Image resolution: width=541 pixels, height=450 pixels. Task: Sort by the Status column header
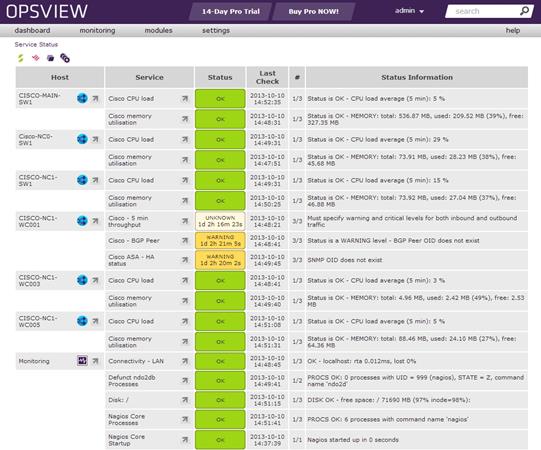coord(220,77)
